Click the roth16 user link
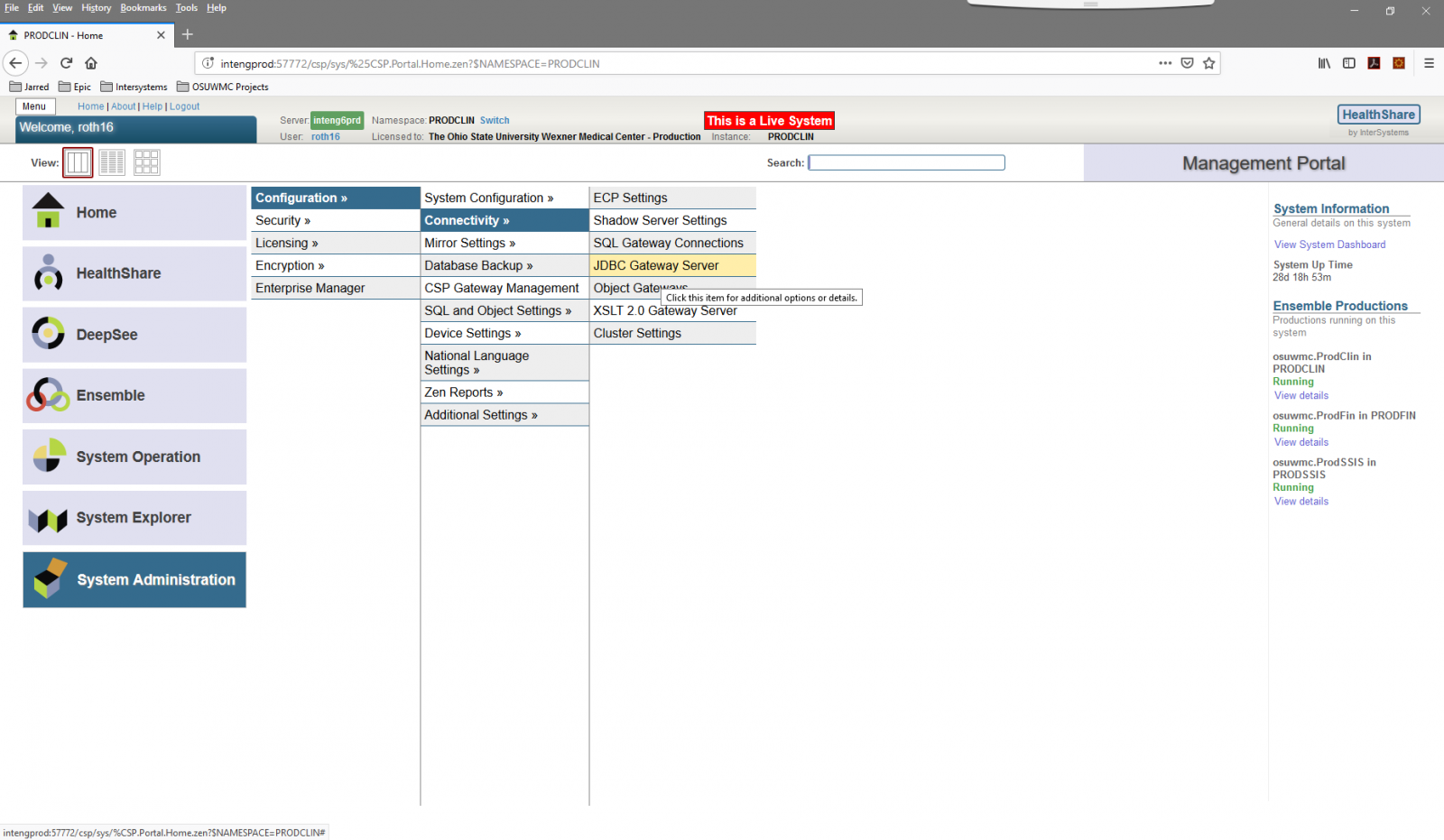This screenshot has height=840, width=1444. click(325, 137)
